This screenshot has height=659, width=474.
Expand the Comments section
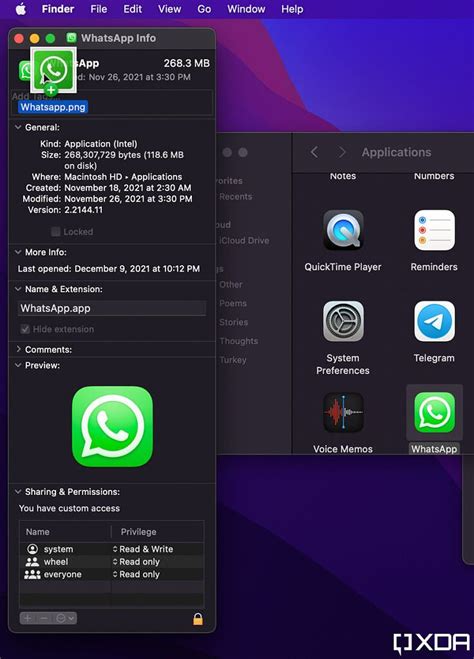tap(18, 349)
